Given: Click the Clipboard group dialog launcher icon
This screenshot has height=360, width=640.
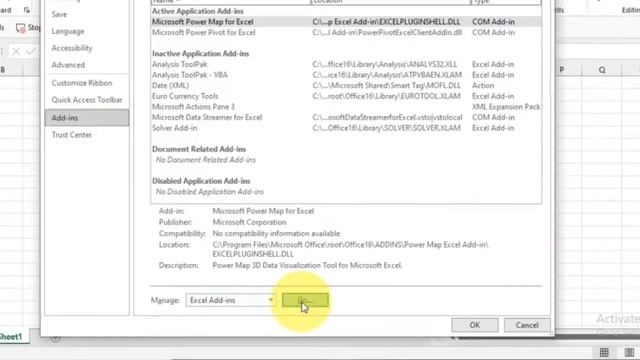Looking at the screenshot, I should (x=27, y=10).
